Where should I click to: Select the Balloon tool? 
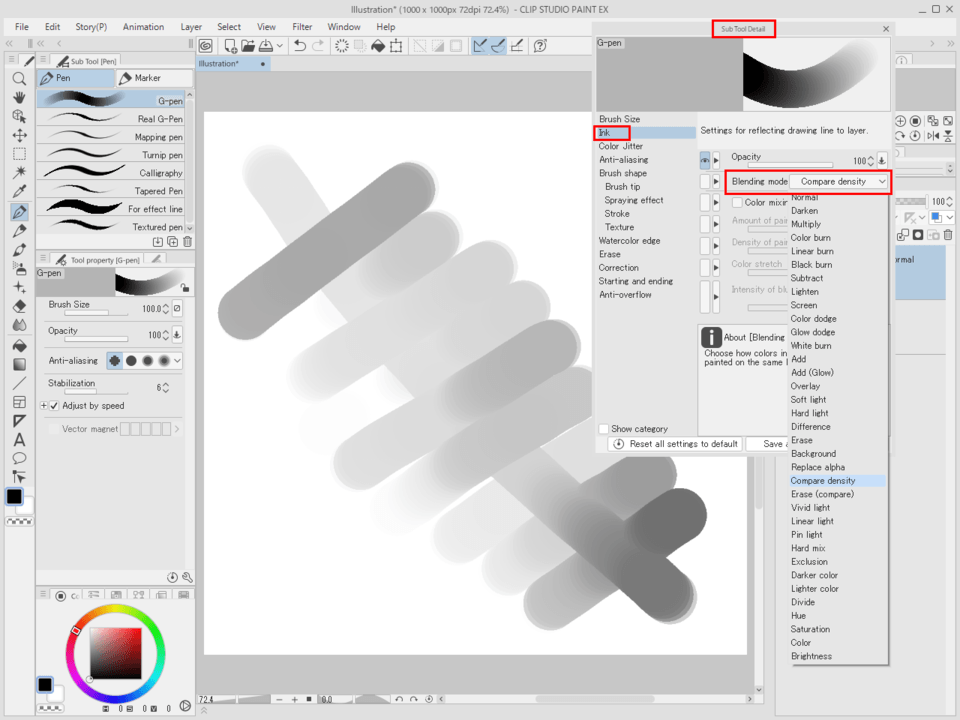[x=19, y=458]
